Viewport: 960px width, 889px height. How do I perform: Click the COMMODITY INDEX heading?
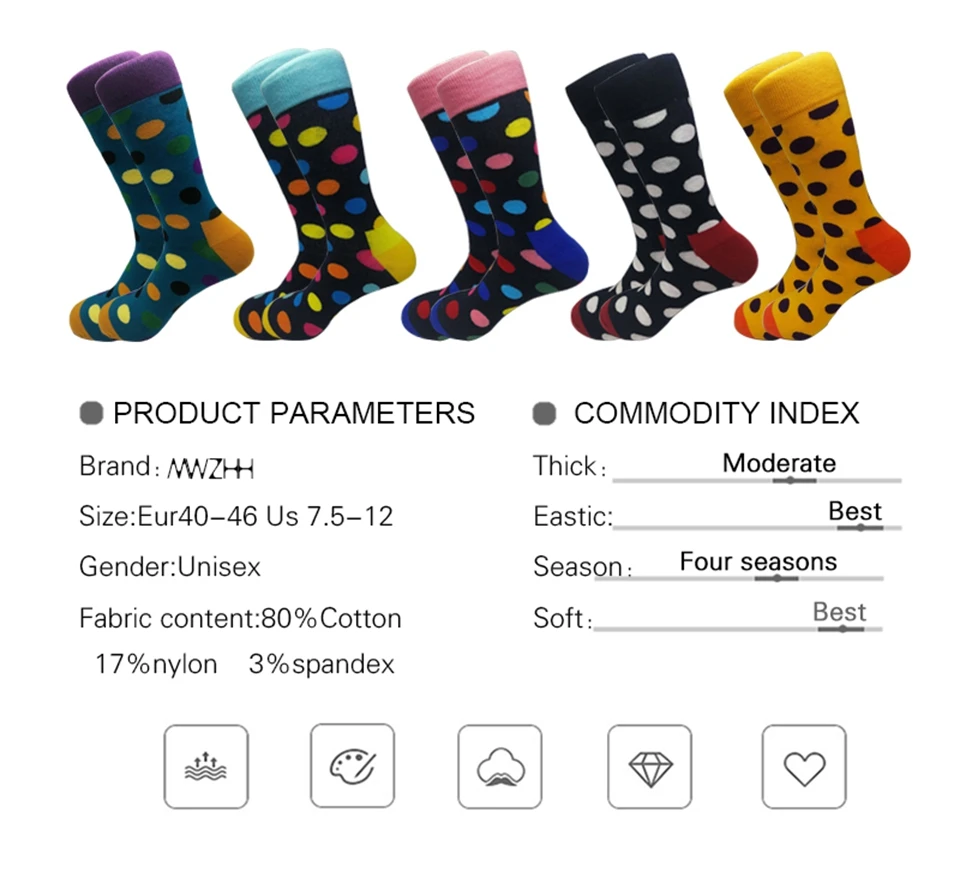click(x=716, y=413)
